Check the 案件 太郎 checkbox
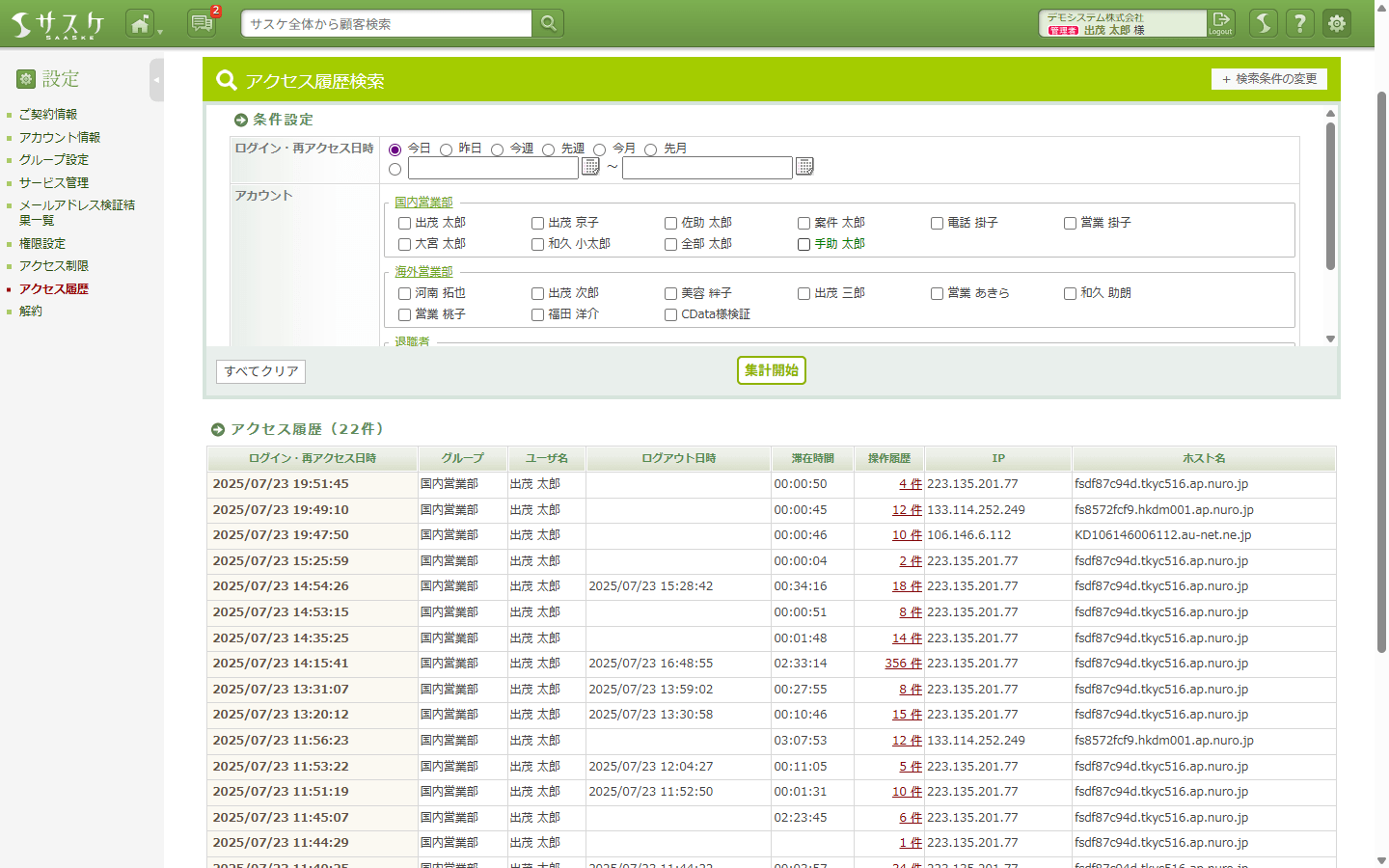 [x=804, y=223]
